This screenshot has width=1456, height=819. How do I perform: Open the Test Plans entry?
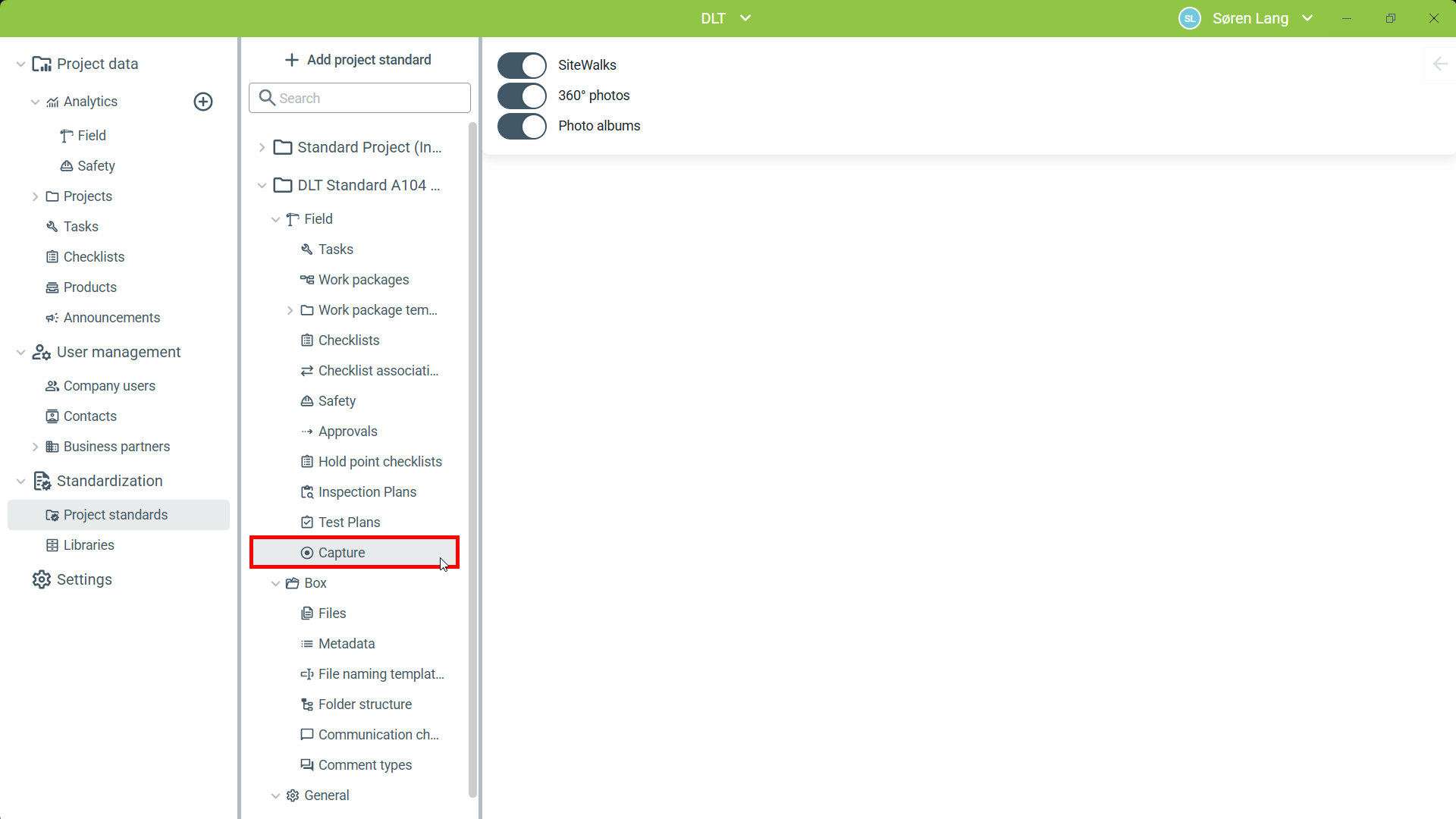[x=349, y=522]
